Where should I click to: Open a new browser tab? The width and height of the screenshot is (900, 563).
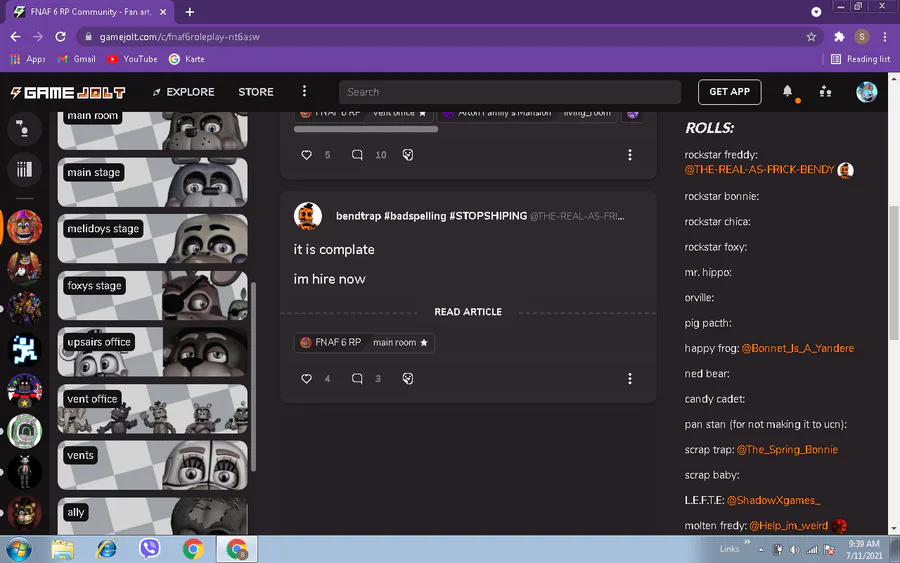189,11
